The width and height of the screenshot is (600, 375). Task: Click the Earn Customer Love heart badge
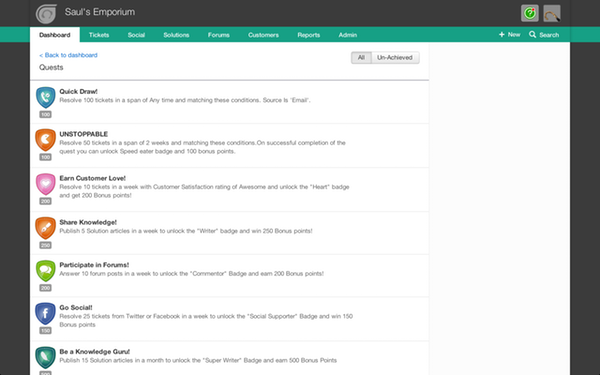46,184
